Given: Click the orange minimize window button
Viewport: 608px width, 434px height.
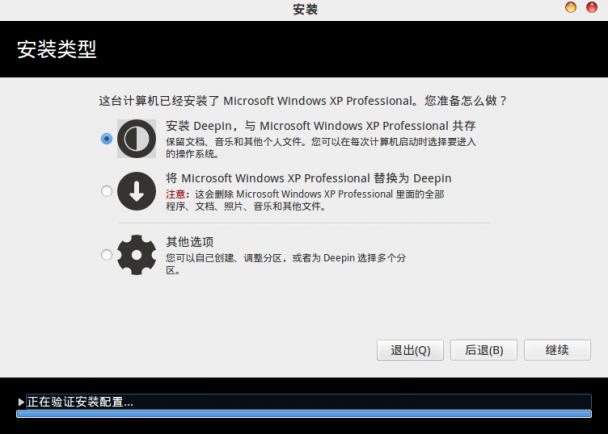Looking at the screenshot, I should (571, 7).
